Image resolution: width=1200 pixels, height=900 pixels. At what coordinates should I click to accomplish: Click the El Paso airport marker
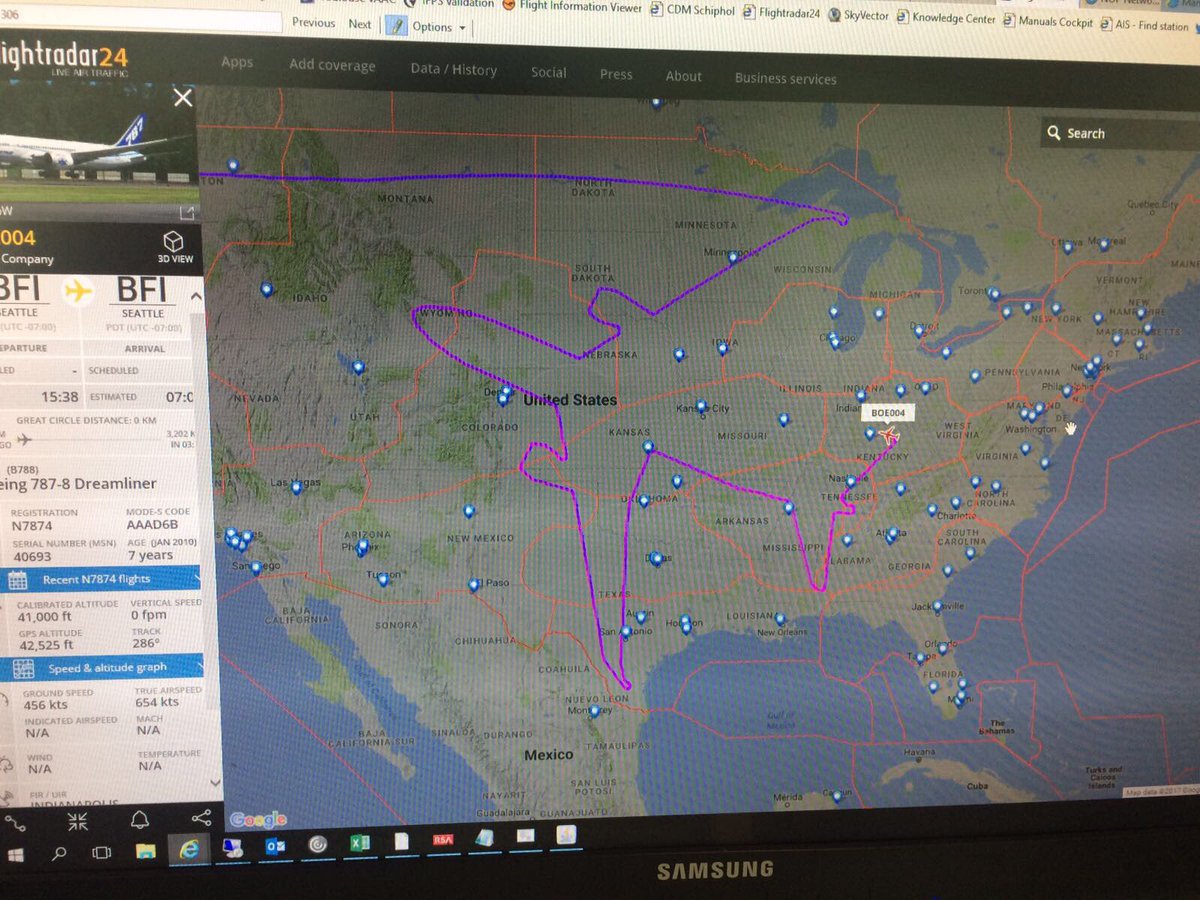click(474, 585)
